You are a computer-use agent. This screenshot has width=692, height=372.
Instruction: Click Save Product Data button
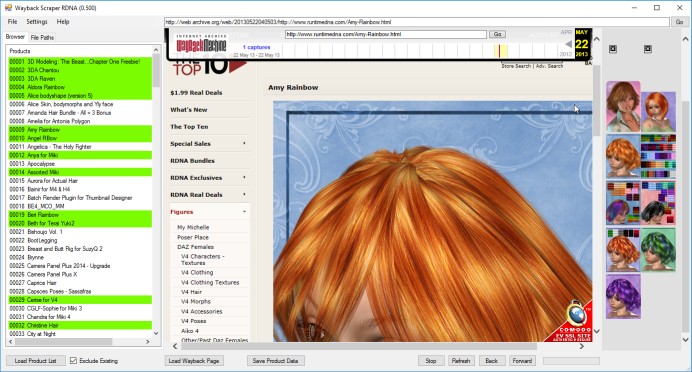275,361
